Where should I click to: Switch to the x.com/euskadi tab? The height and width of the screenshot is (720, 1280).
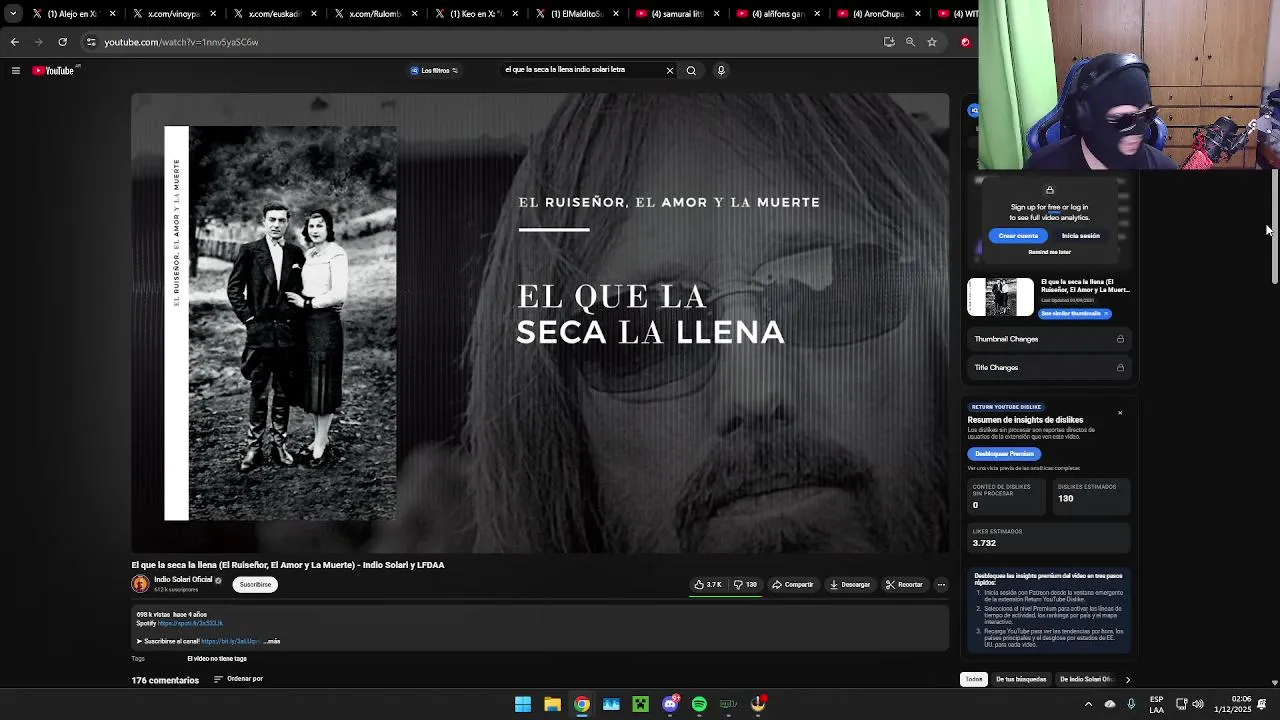[x=274, y=14]
